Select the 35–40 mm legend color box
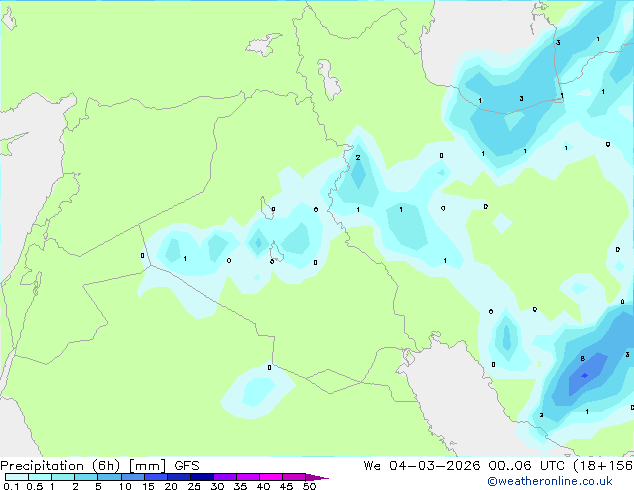 coord(248,477)
